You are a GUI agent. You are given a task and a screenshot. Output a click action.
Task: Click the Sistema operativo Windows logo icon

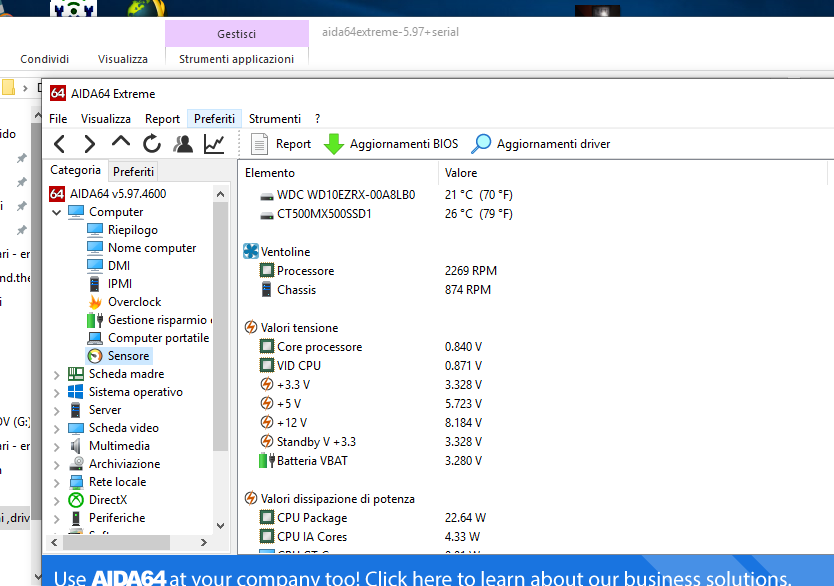point(76,392)
